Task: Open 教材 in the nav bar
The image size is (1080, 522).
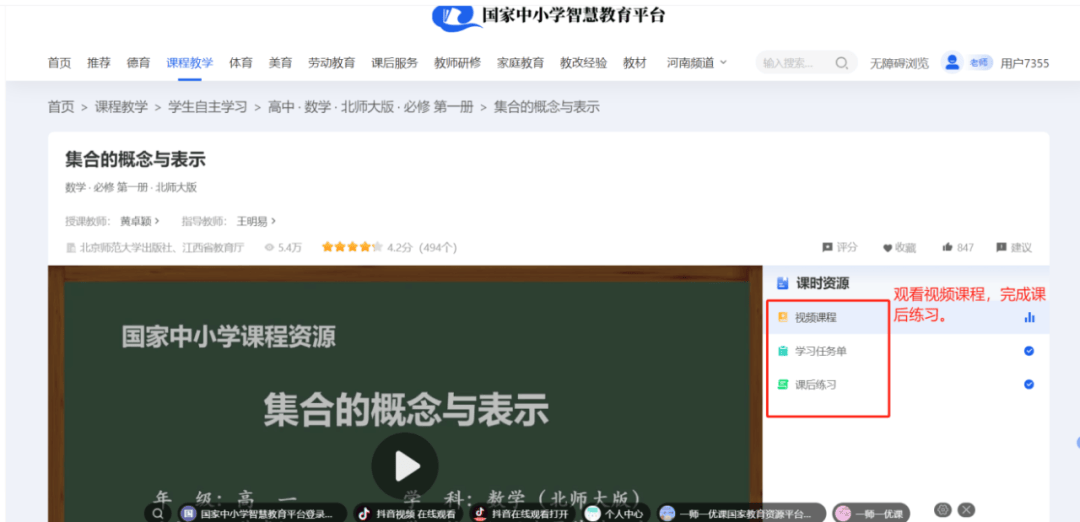Action: (635, 63)
